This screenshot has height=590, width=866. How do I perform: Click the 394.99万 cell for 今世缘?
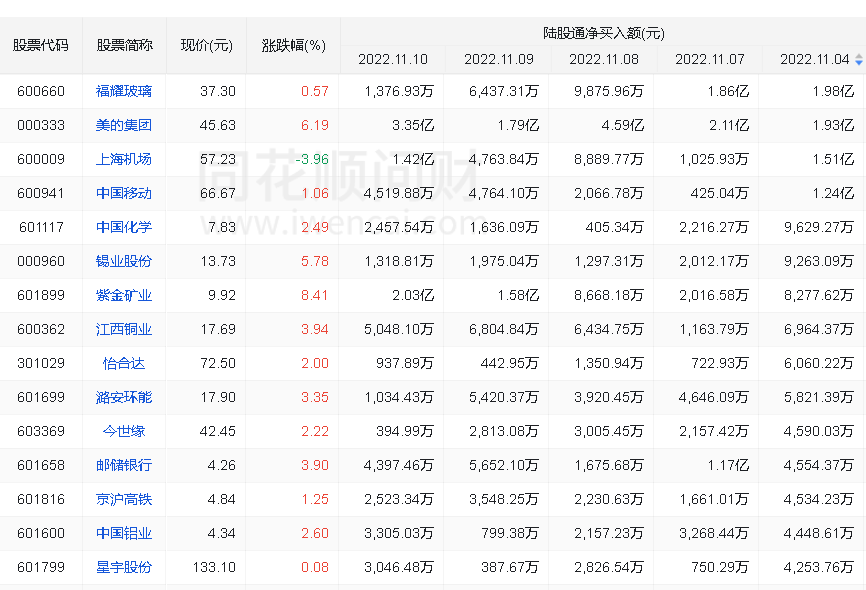pyautogui.click(x=405, y=431)
